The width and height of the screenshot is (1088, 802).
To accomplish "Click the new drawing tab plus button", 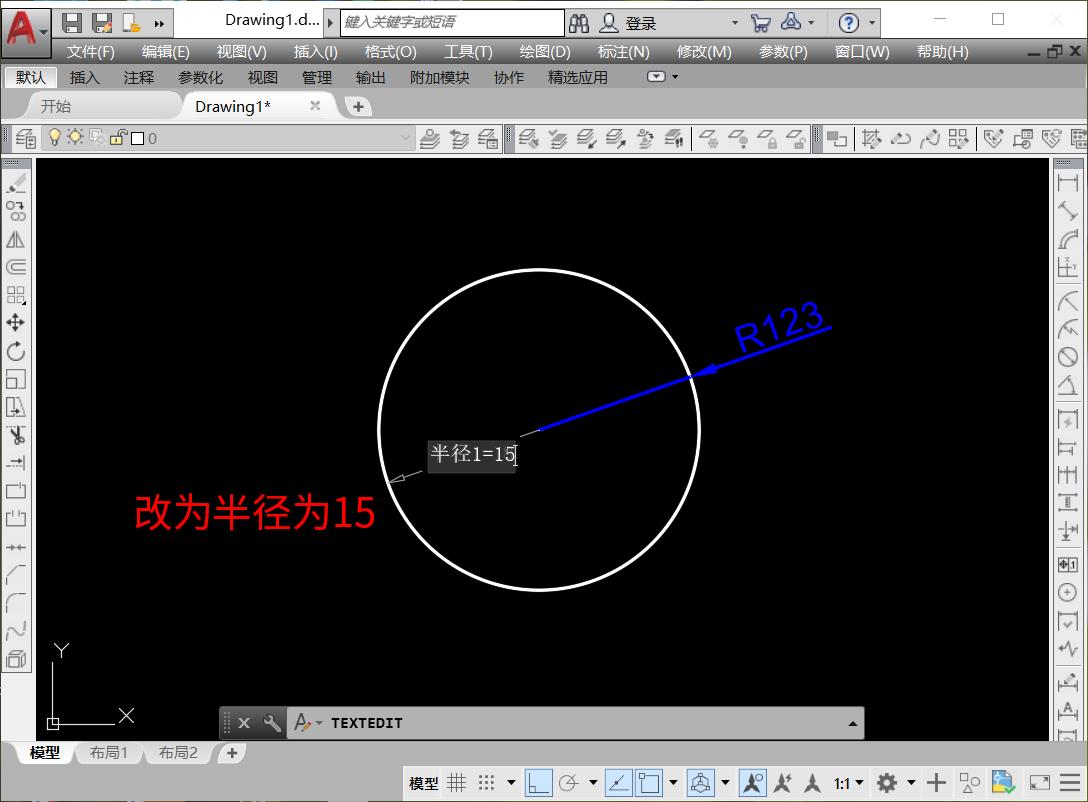I will [358, 106].
